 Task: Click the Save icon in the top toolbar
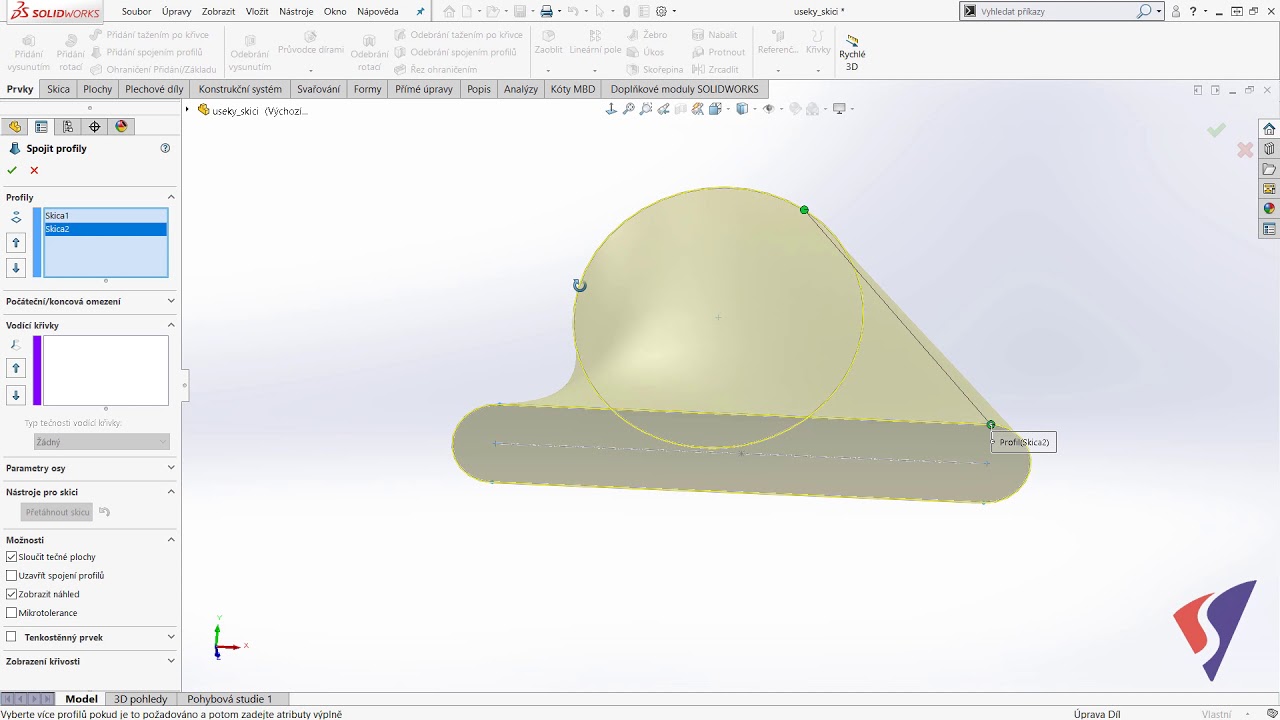[x=520, y=12]
